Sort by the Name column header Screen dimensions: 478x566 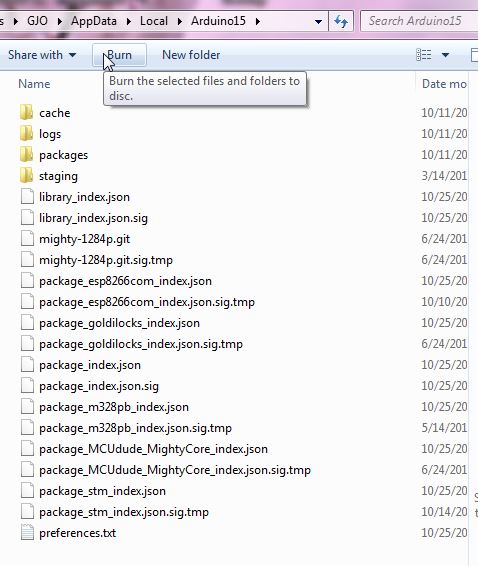[34, 84]
